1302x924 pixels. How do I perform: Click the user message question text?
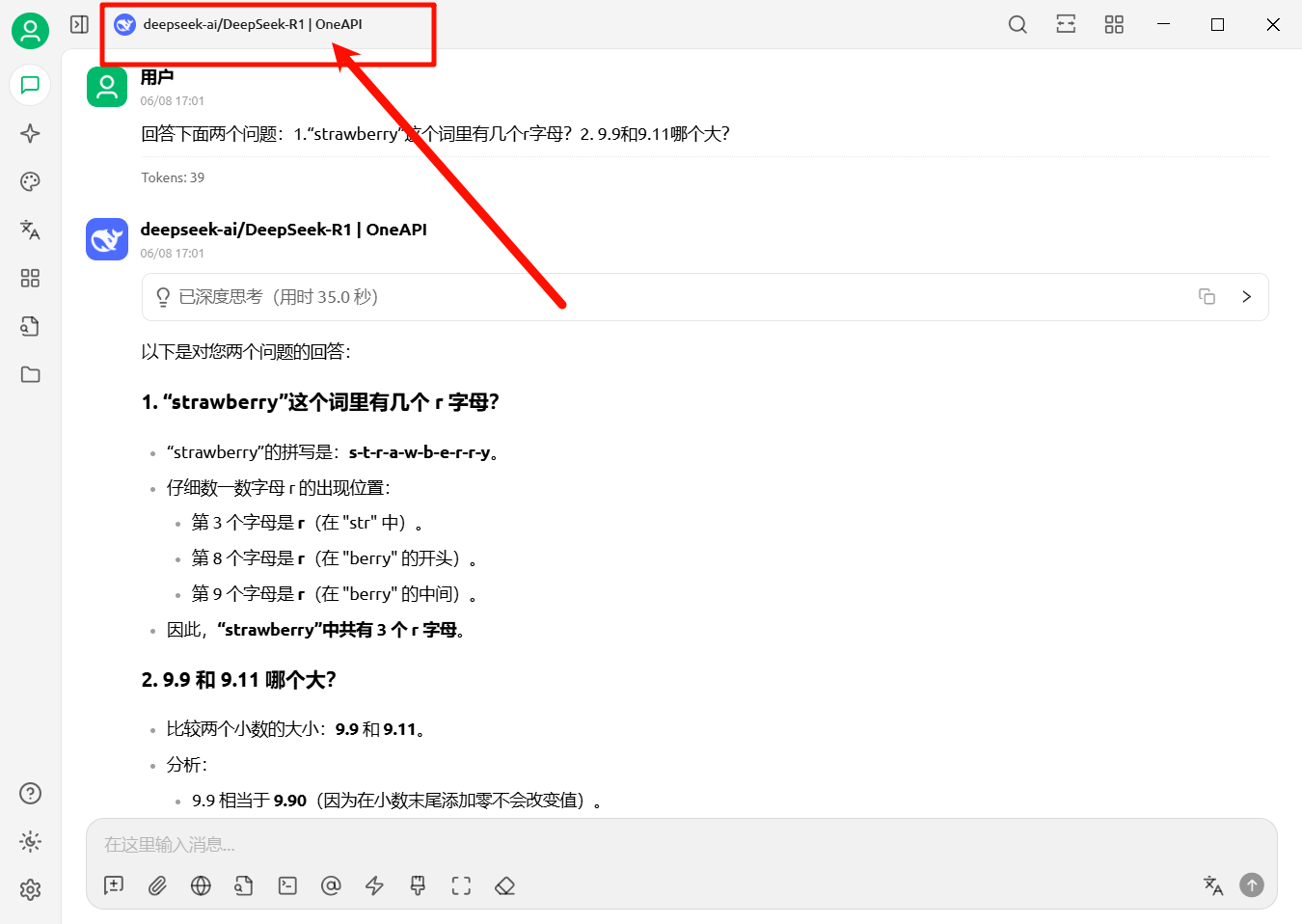pyautogui.click(x=435, y=134)
